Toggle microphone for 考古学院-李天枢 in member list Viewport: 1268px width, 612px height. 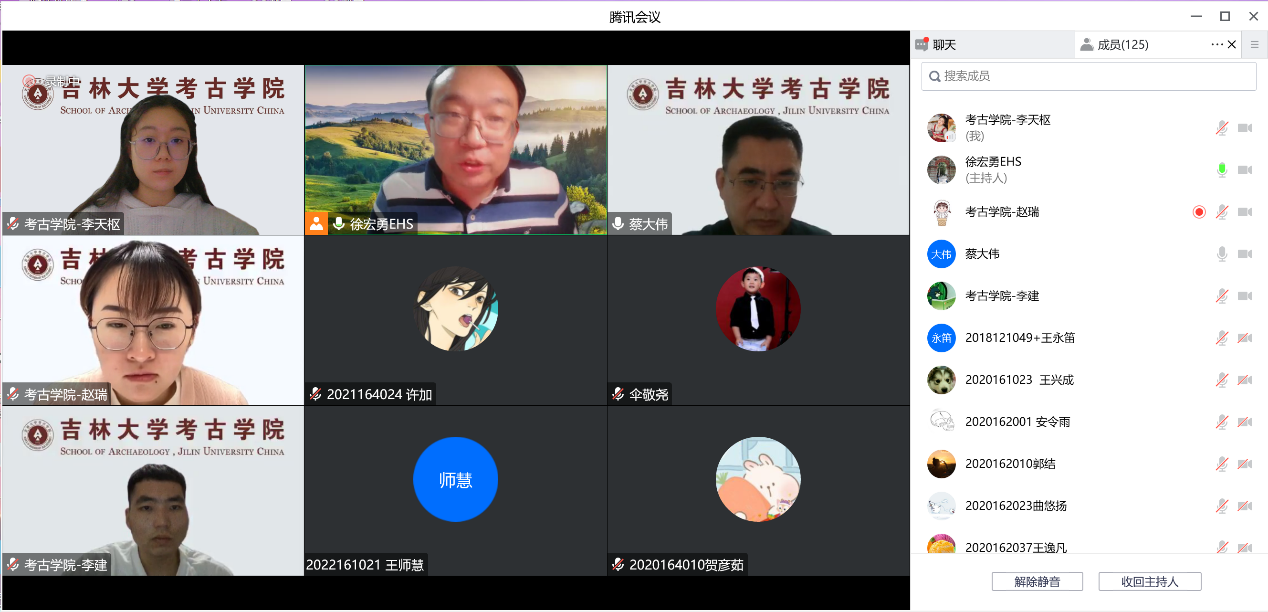1222,128
